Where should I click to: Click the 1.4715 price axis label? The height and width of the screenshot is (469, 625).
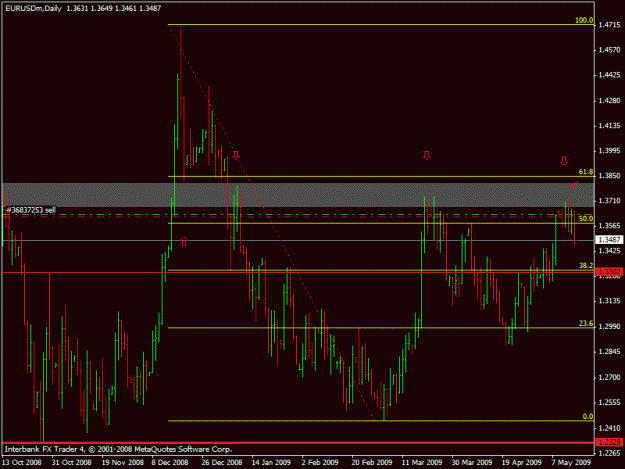click(x=609, y=25)
